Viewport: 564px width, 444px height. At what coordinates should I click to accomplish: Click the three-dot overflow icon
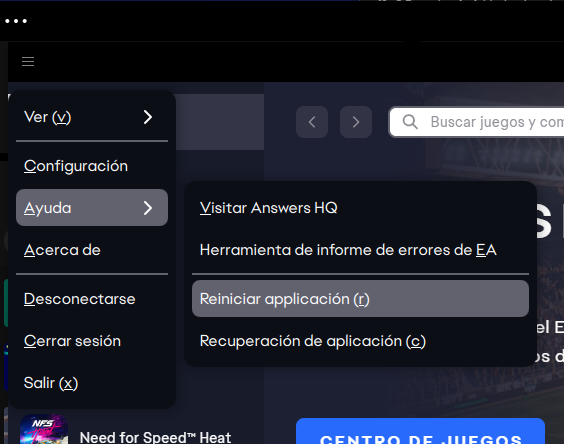pos(16,21)
